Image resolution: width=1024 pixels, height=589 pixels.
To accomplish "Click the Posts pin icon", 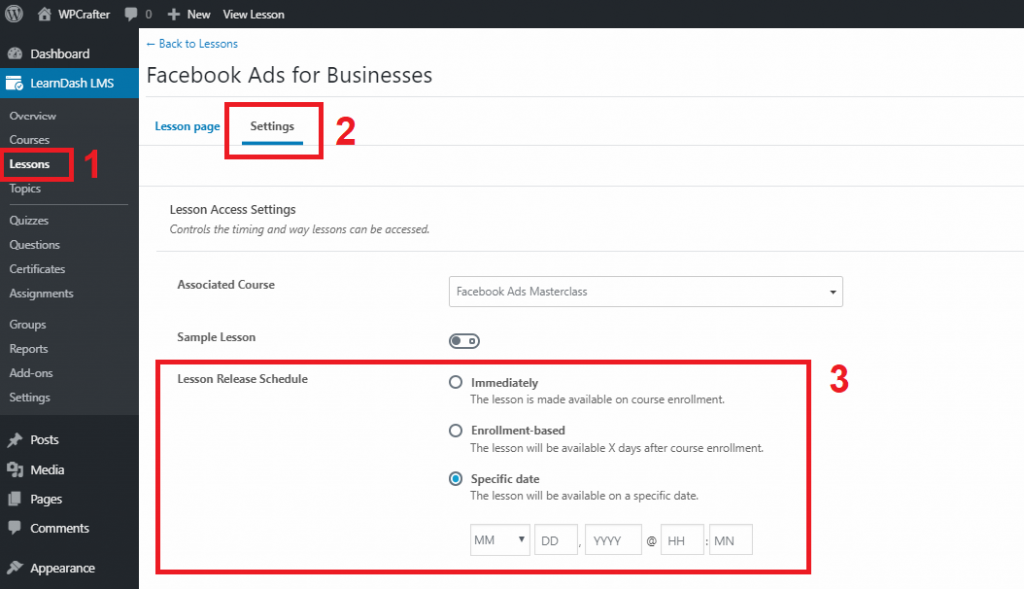I will [14, 440].
